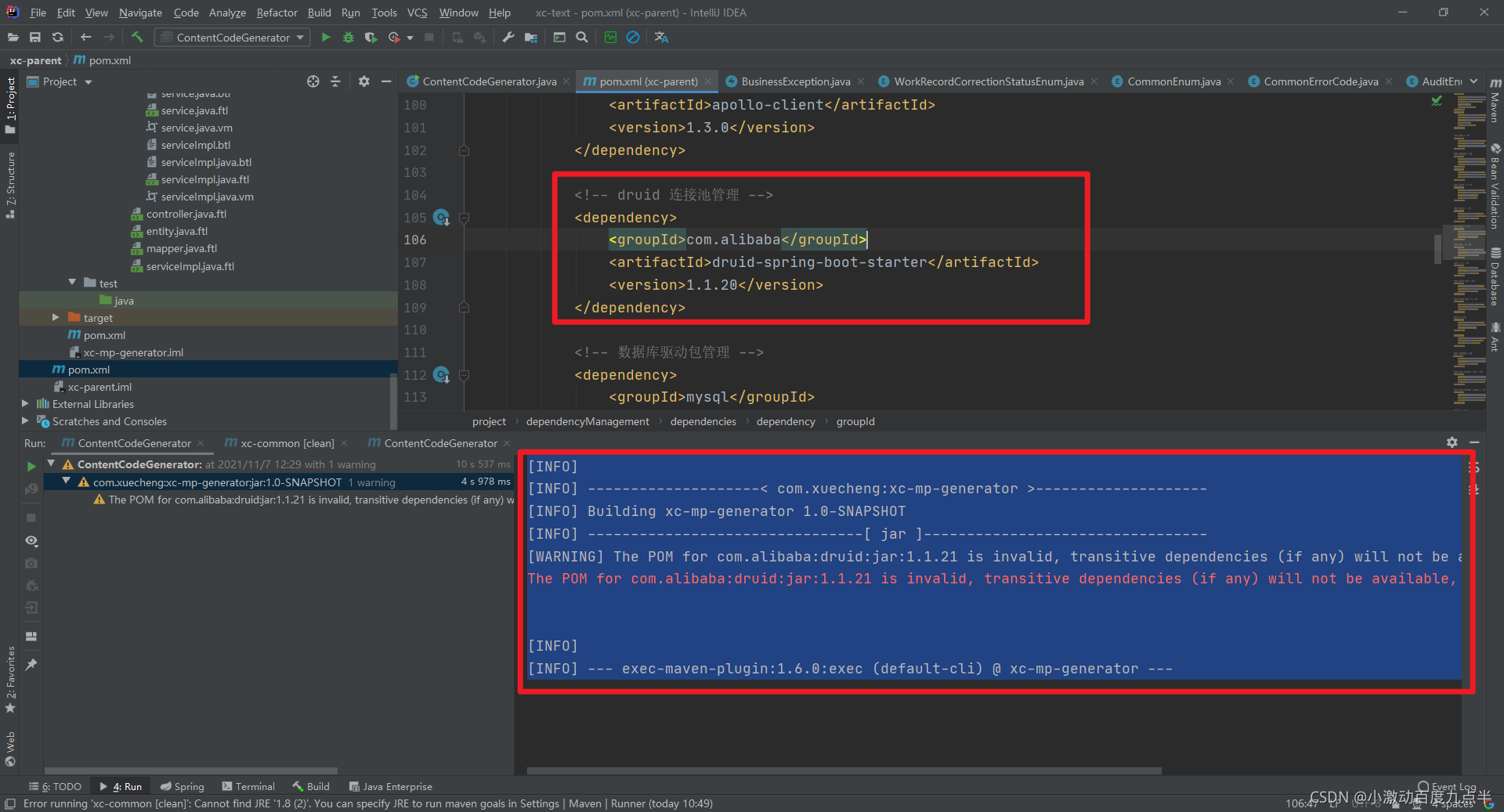Collapse the ContentCodeGenerator run result node
This screenshot has width=1504, height=812.
(x=52, y=464)
